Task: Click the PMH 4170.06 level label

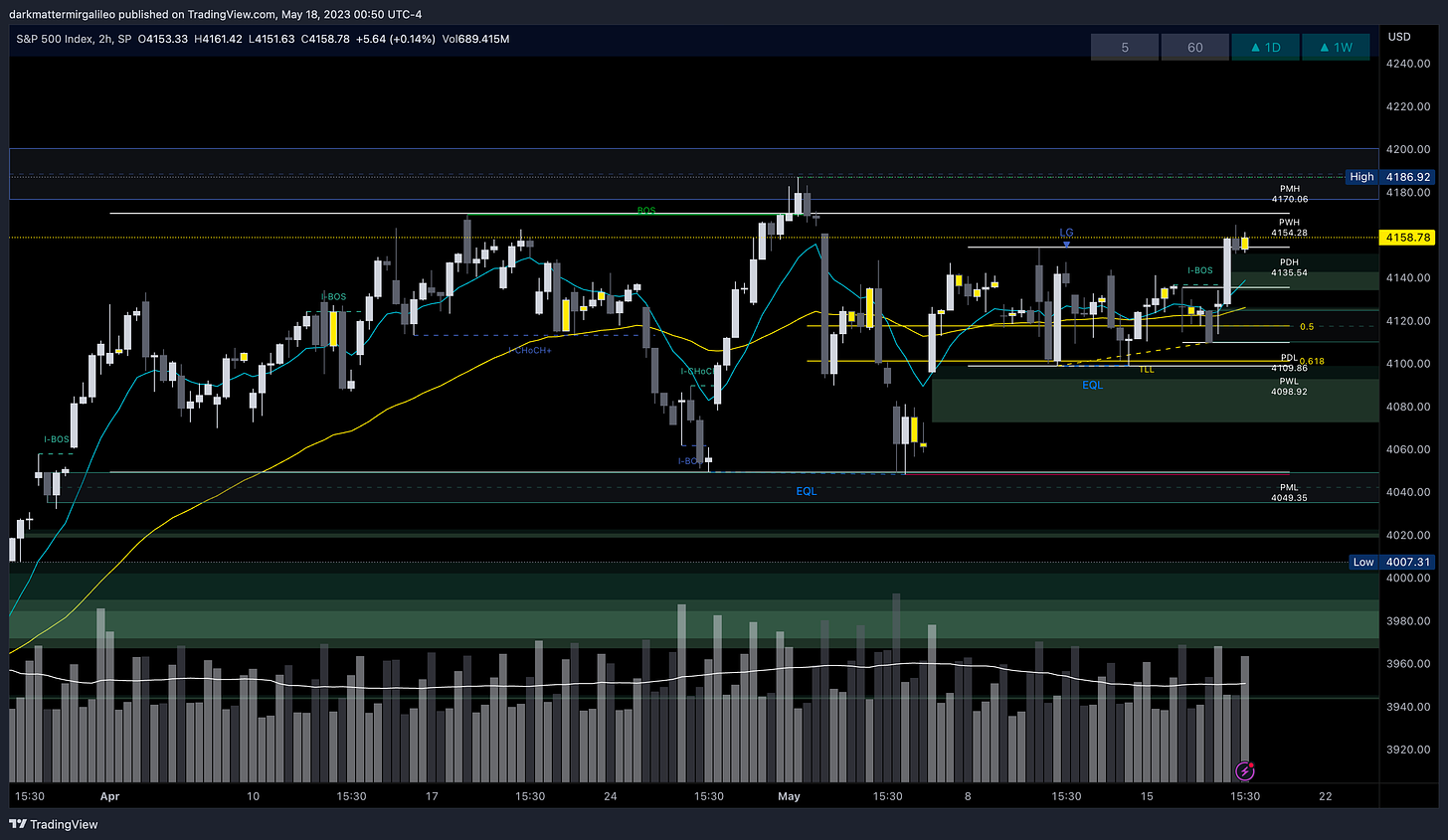Action: (1289, 194)
